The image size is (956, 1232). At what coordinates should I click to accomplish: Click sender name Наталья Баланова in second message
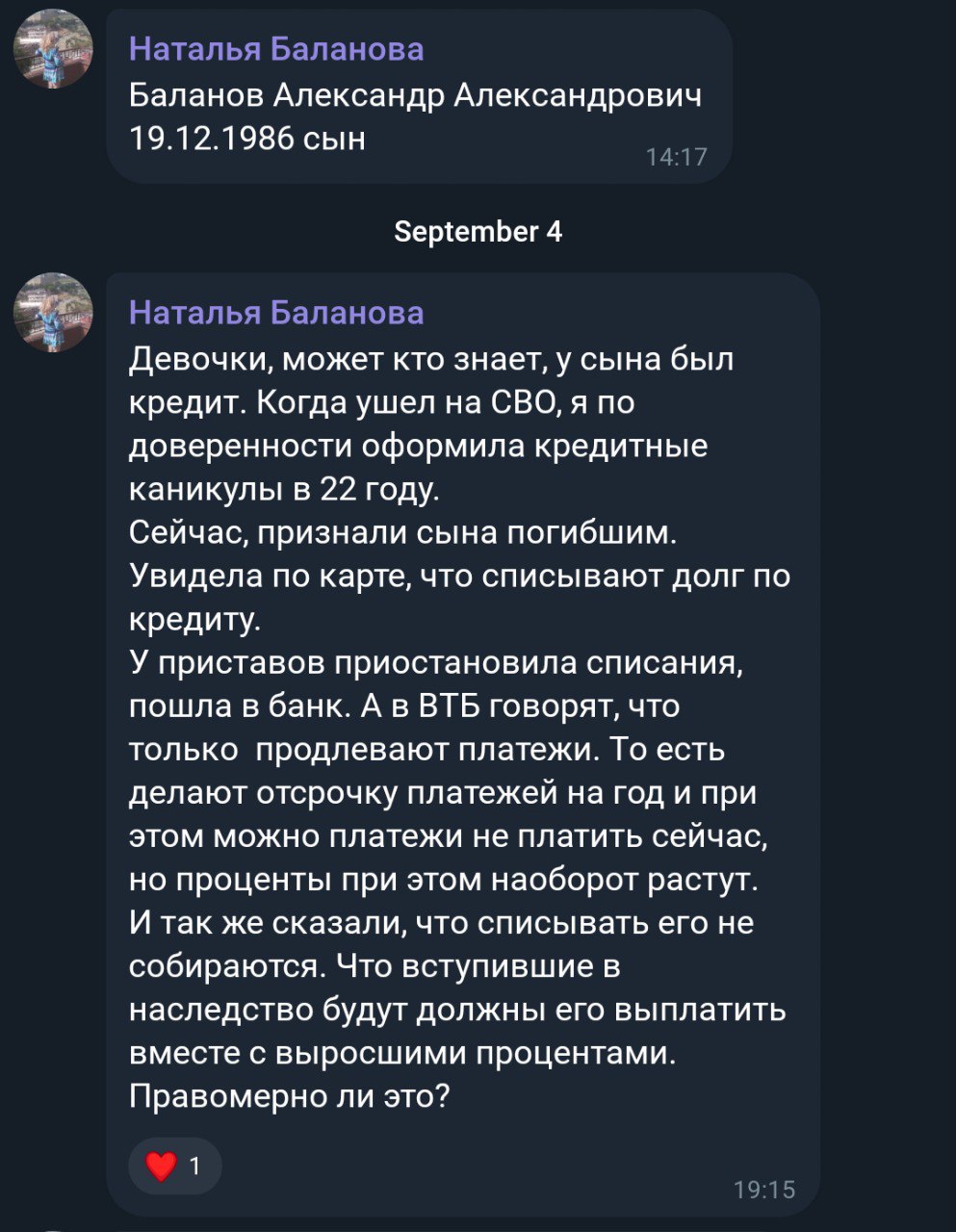pyautogui.click(x=276, y=312)
